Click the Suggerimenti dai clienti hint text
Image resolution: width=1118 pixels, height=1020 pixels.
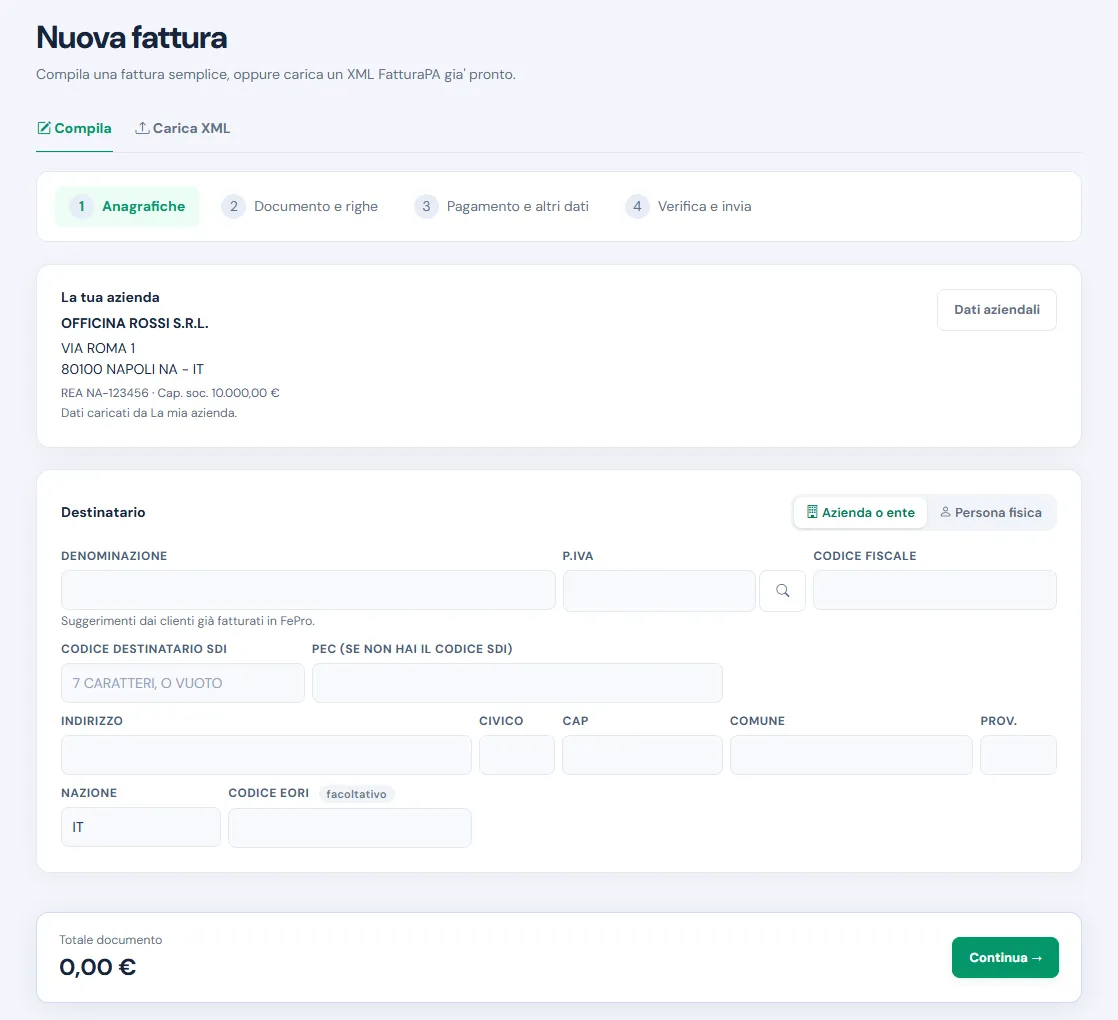(x=188, y=621)
